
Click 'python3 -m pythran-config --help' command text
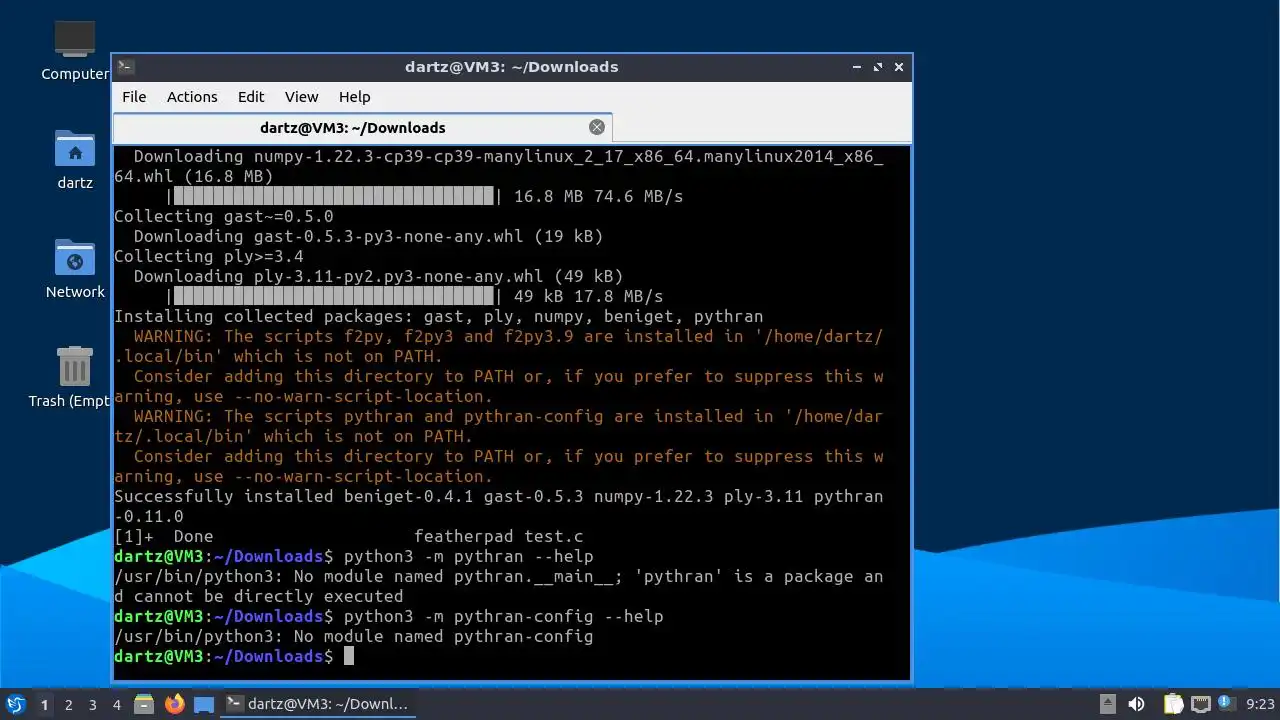pos(503,616)
